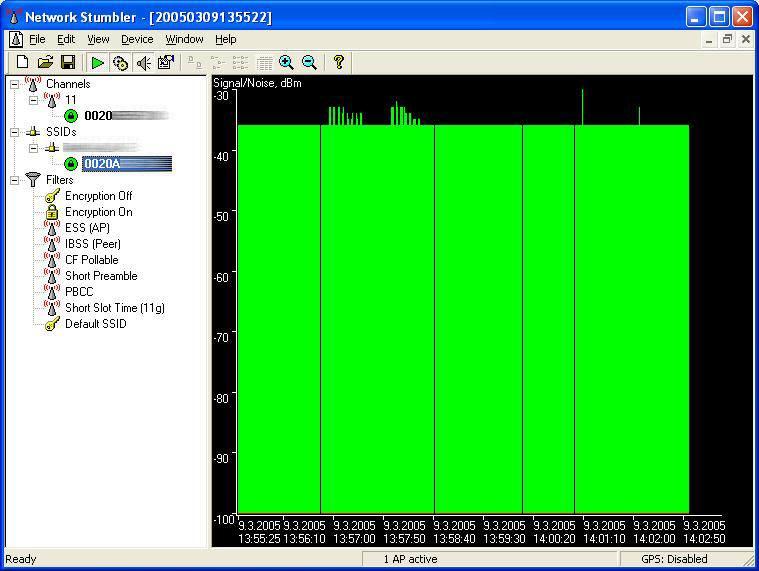Screen dimensions: 759x571
Task: Select the Short Slot Time (11g) filter
Action: (x=115, y=307)
